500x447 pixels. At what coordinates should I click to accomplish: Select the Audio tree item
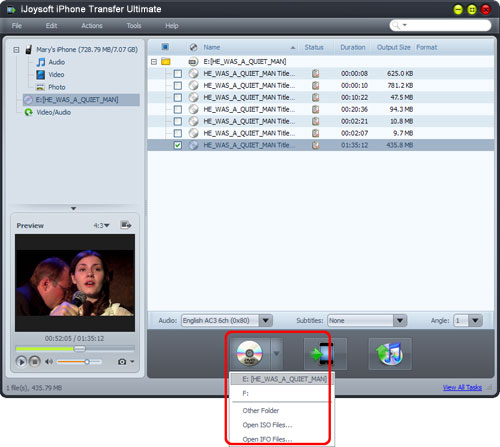coord(57,62)
